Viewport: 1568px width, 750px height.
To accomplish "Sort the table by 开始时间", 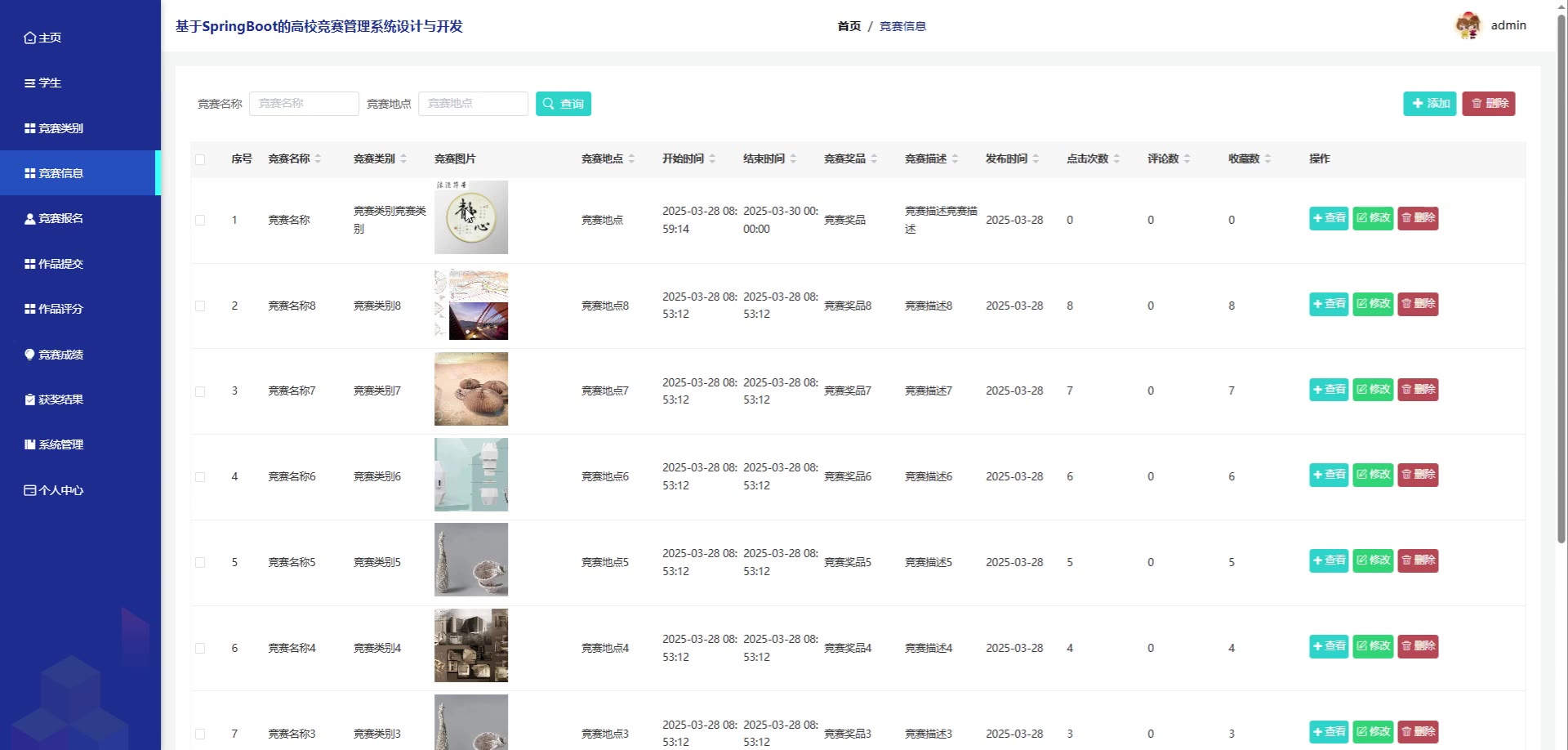I will tap(712, 158).
